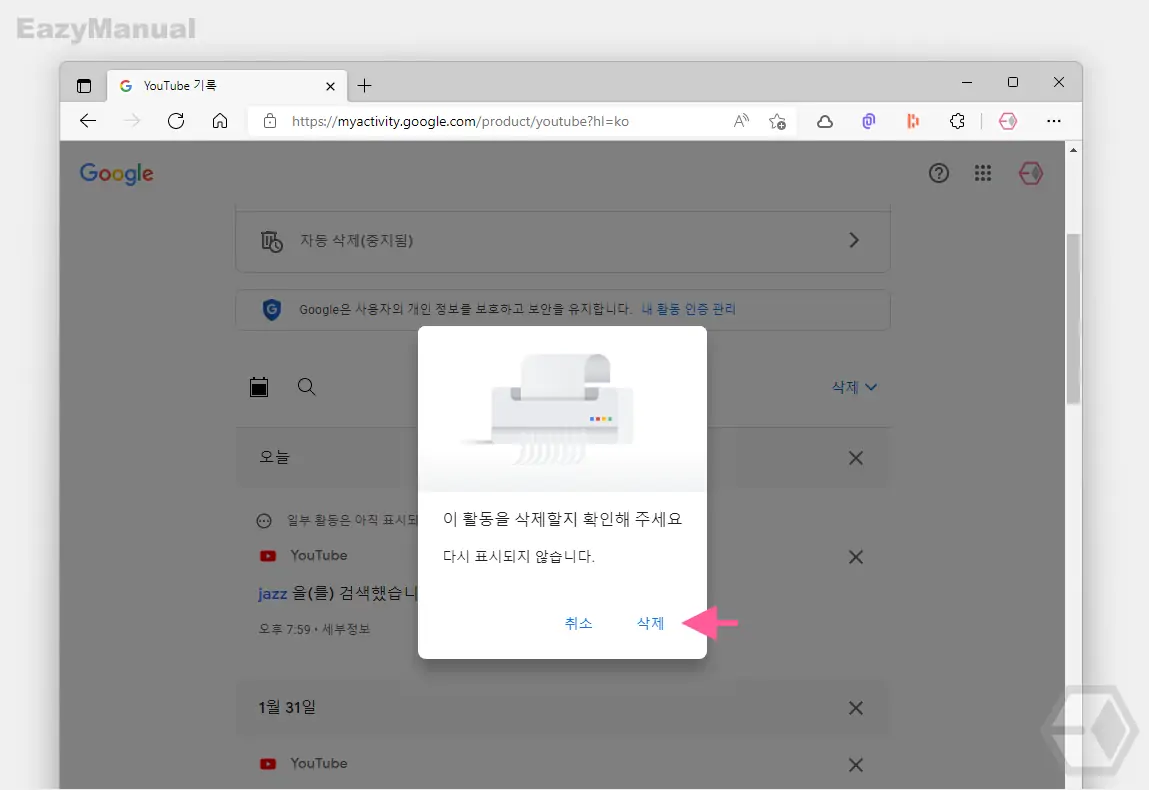Maximize the browser window

point(1013,82)
